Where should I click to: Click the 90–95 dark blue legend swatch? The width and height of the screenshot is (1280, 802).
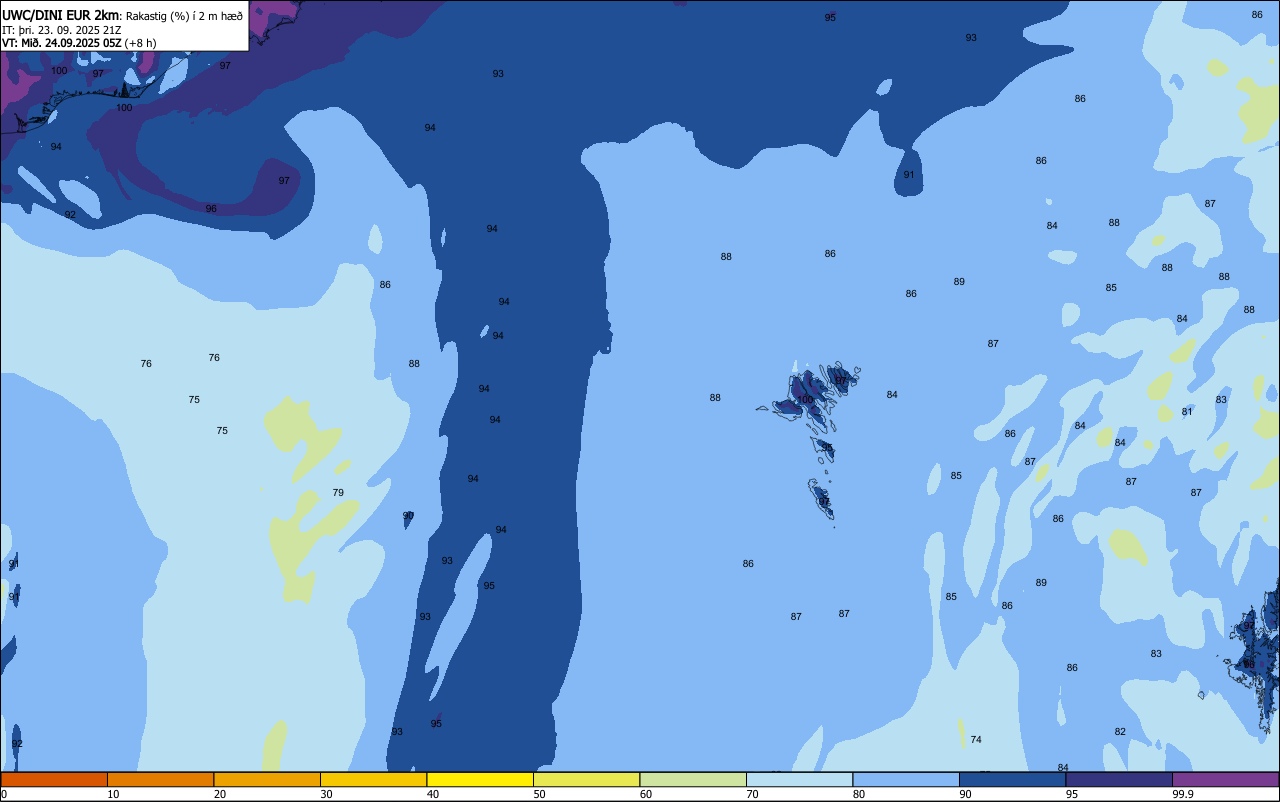click(1012, 779)
